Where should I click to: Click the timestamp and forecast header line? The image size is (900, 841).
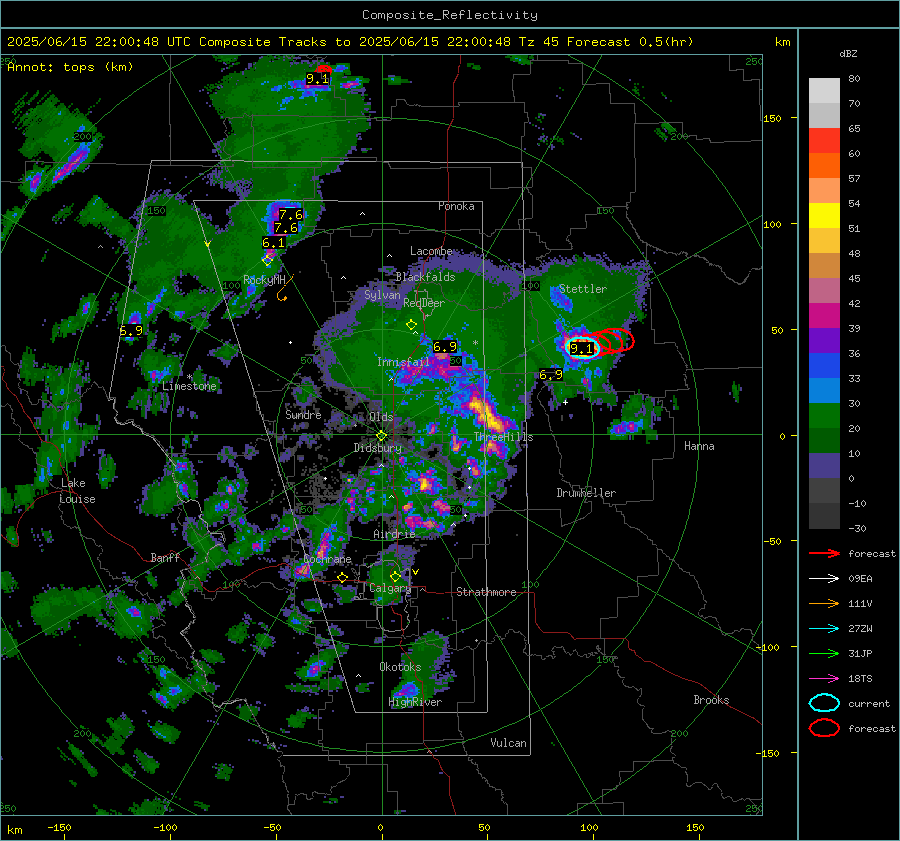(350, 42)
